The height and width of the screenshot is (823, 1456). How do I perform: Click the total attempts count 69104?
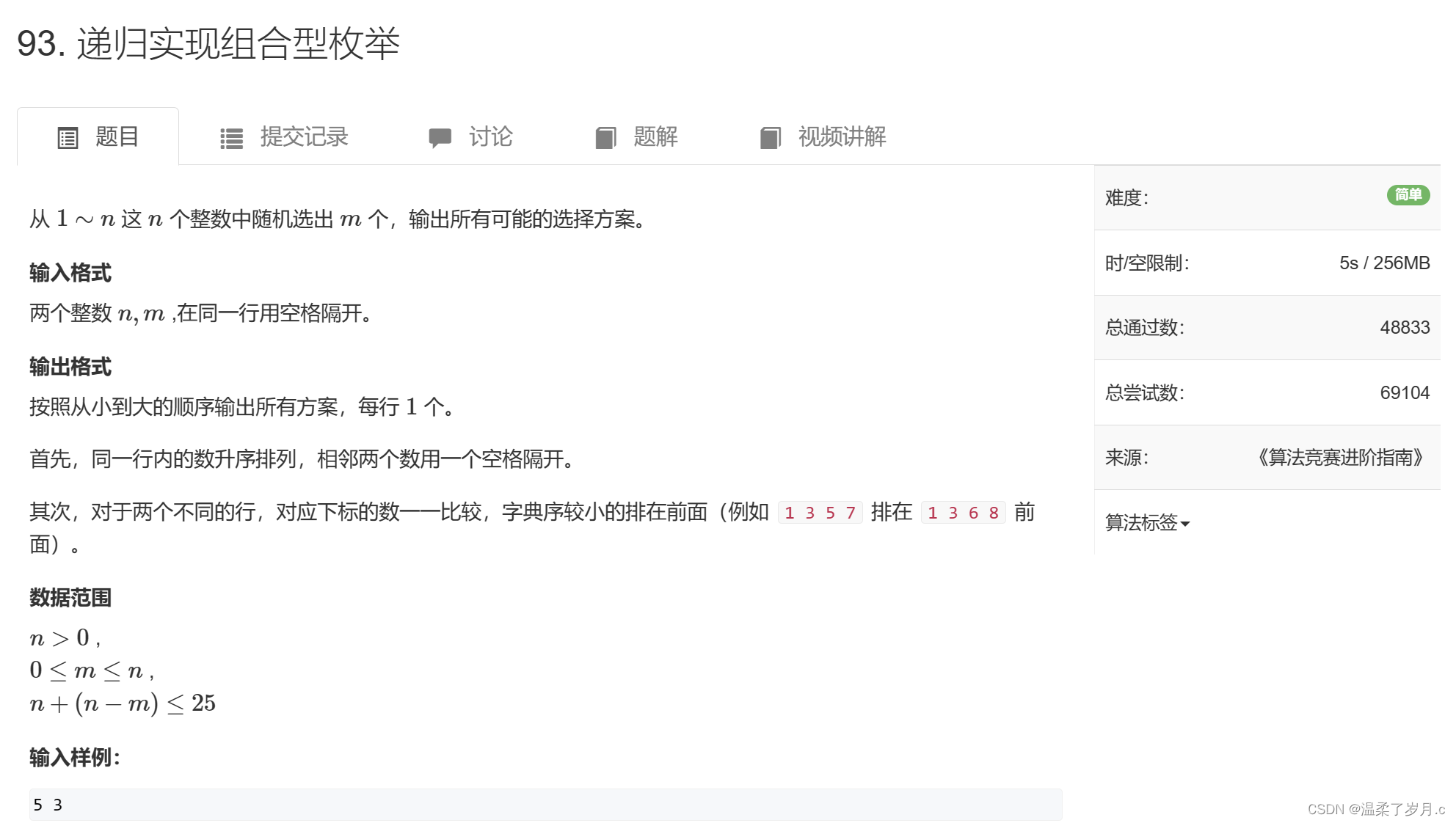(x=1405, y=392)
